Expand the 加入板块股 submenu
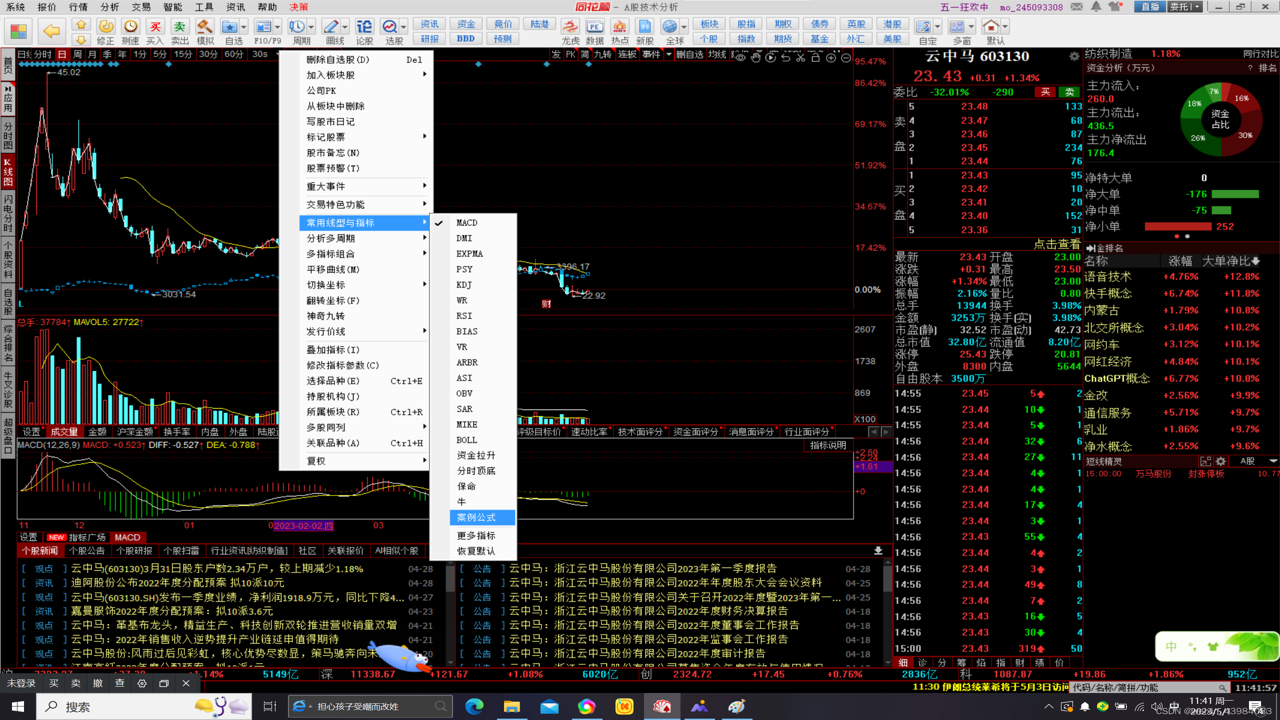1280x720 pixels. 364,75
